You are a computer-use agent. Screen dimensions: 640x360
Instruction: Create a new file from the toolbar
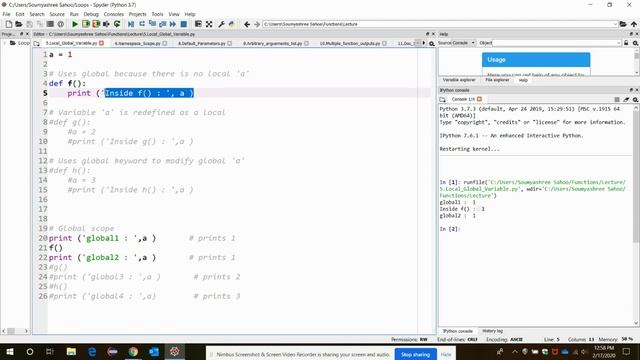point(9,24)
